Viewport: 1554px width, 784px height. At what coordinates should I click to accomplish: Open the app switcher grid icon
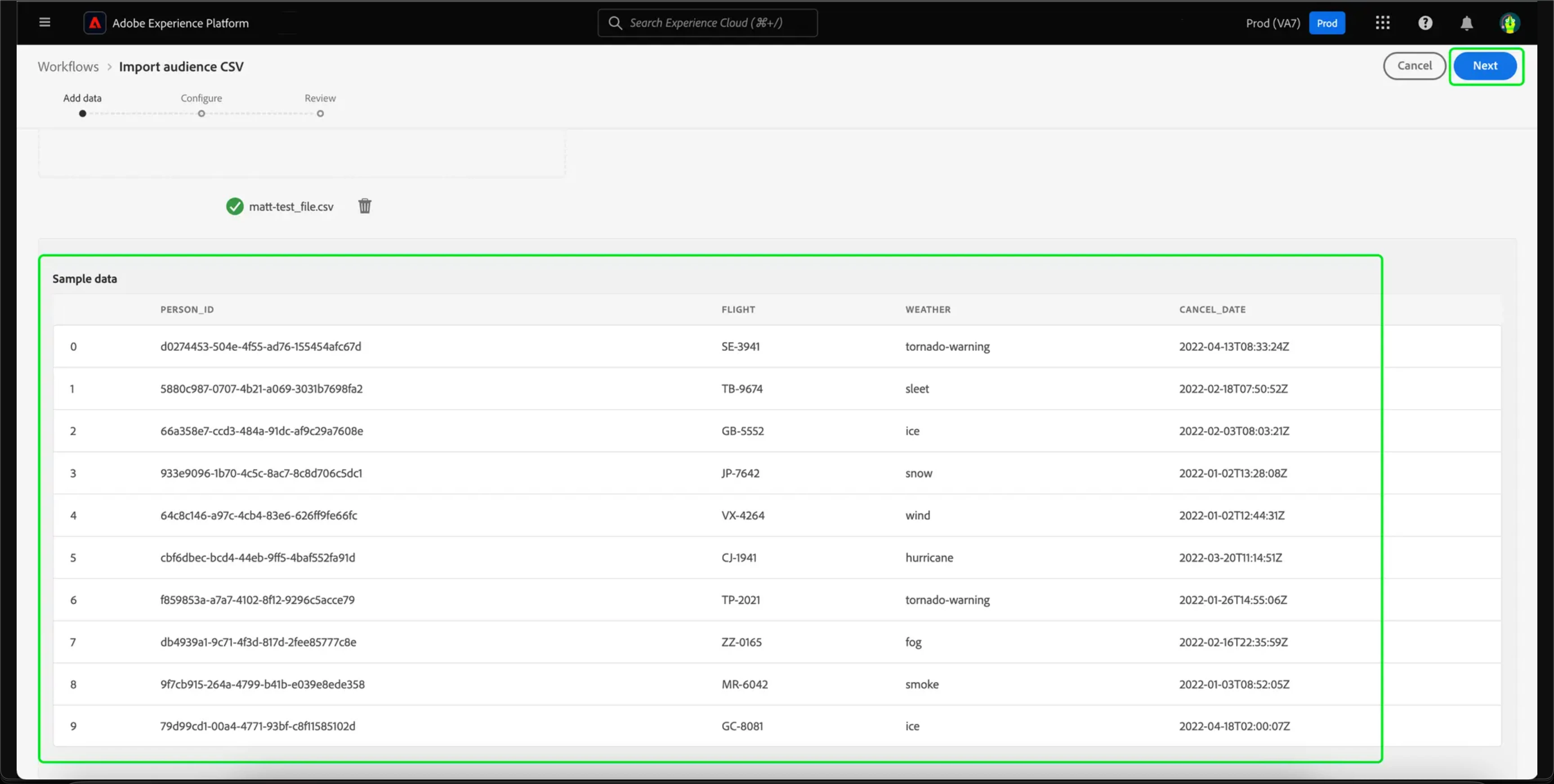[1382, 23]
